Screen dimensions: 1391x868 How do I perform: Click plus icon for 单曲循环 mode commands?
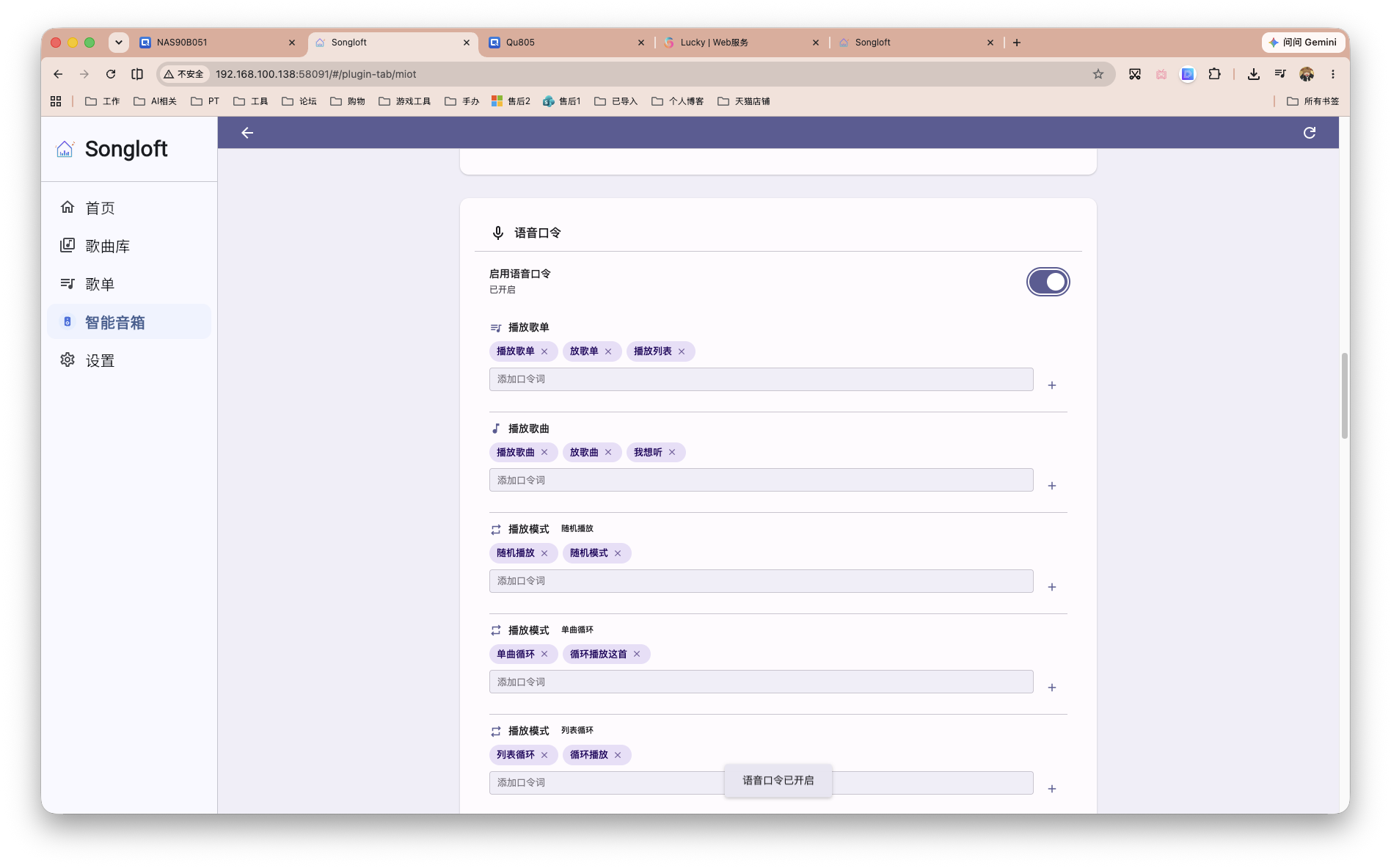(x=1051, y=688)
